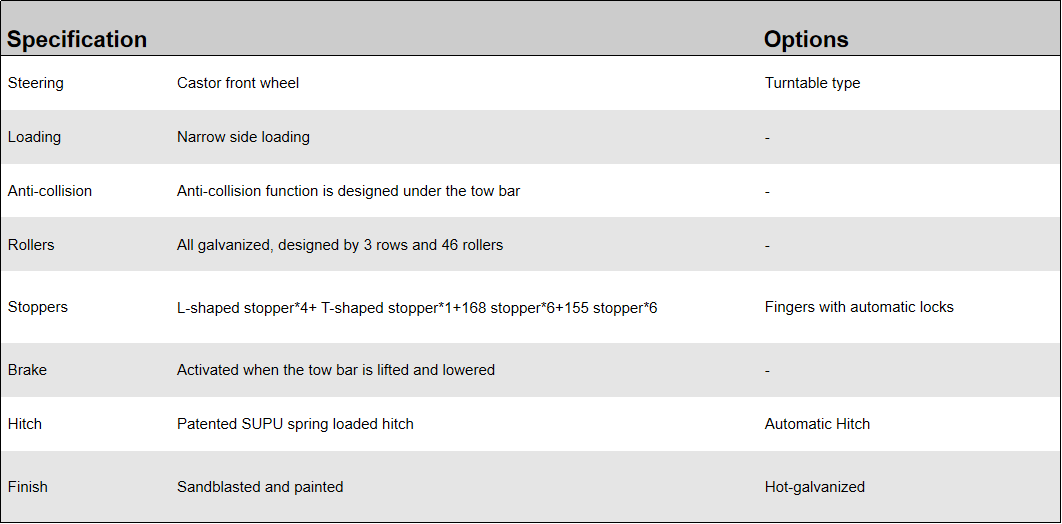The height and width of the screenshot is (524, 1062).
Task: Click the Specification column header
Action: click(77, 40)
